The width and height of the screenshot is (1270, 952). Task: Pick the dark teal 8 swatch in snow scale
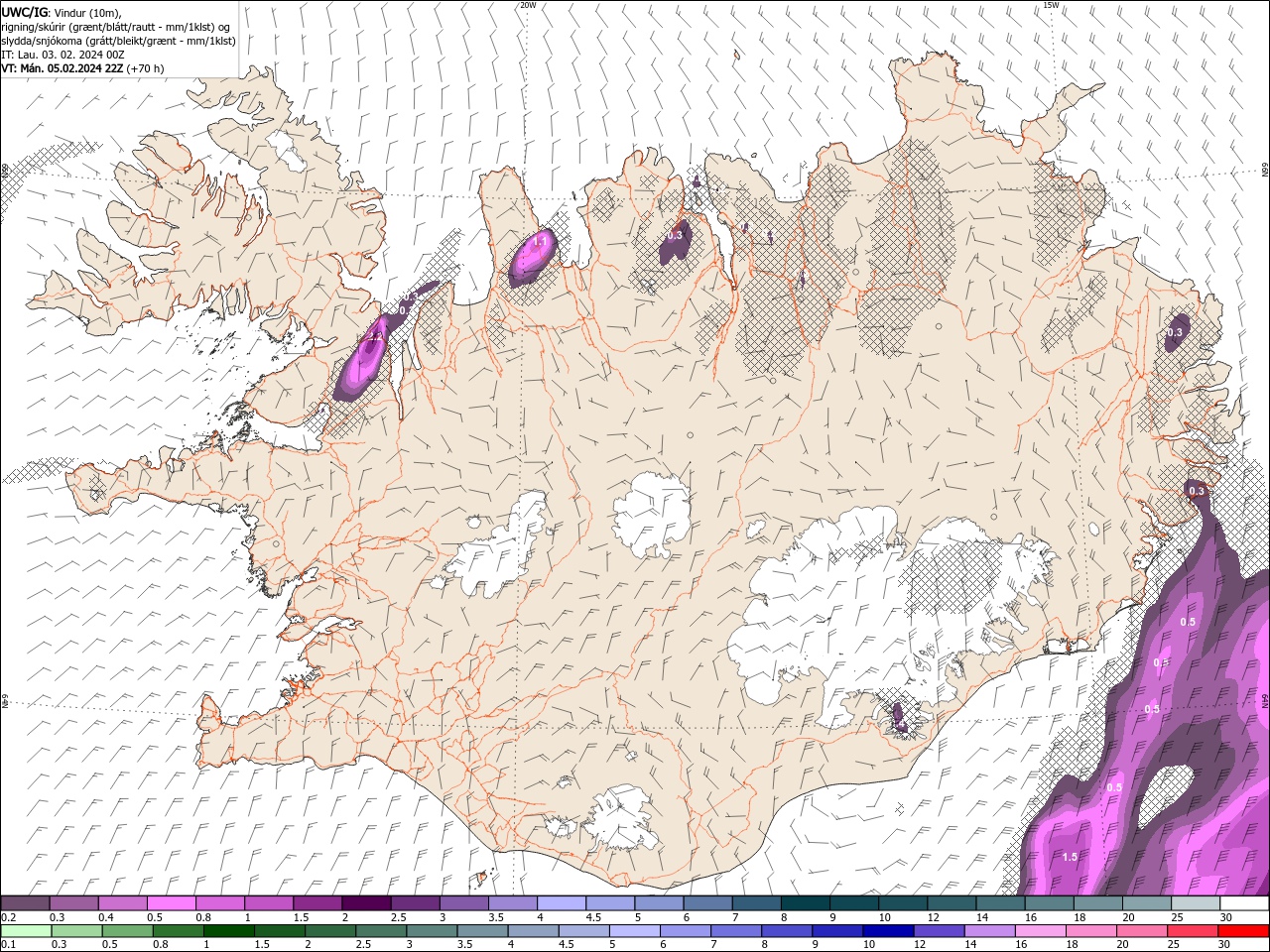pos(805,903)
